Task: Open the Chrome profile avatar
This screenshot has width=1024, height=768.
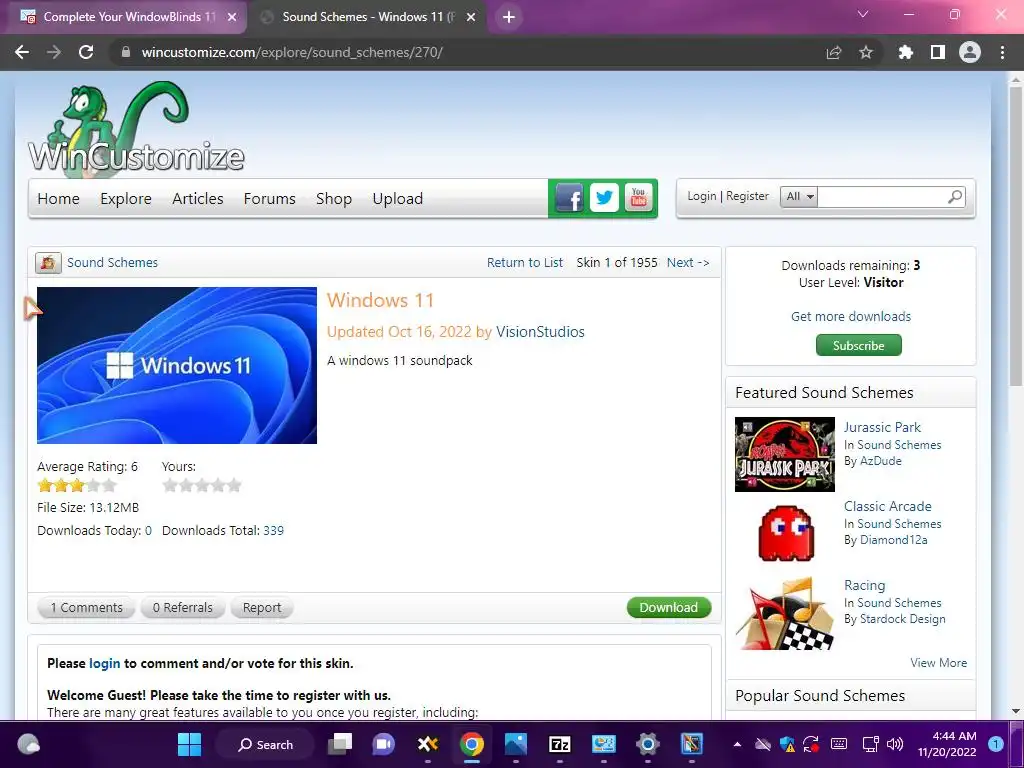Action: point(970,52)
